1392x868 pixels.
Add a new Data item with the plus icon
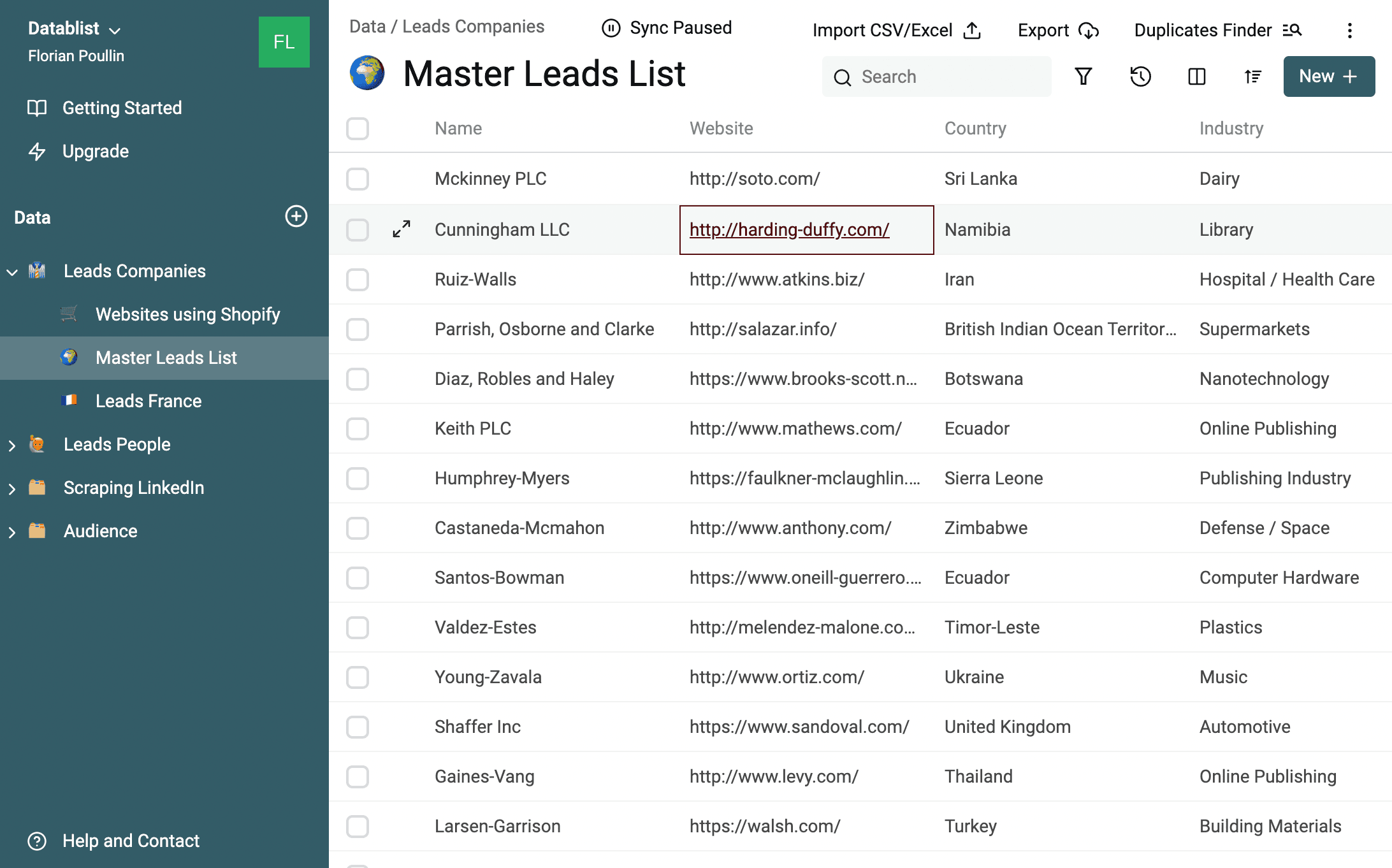(296, 216)
